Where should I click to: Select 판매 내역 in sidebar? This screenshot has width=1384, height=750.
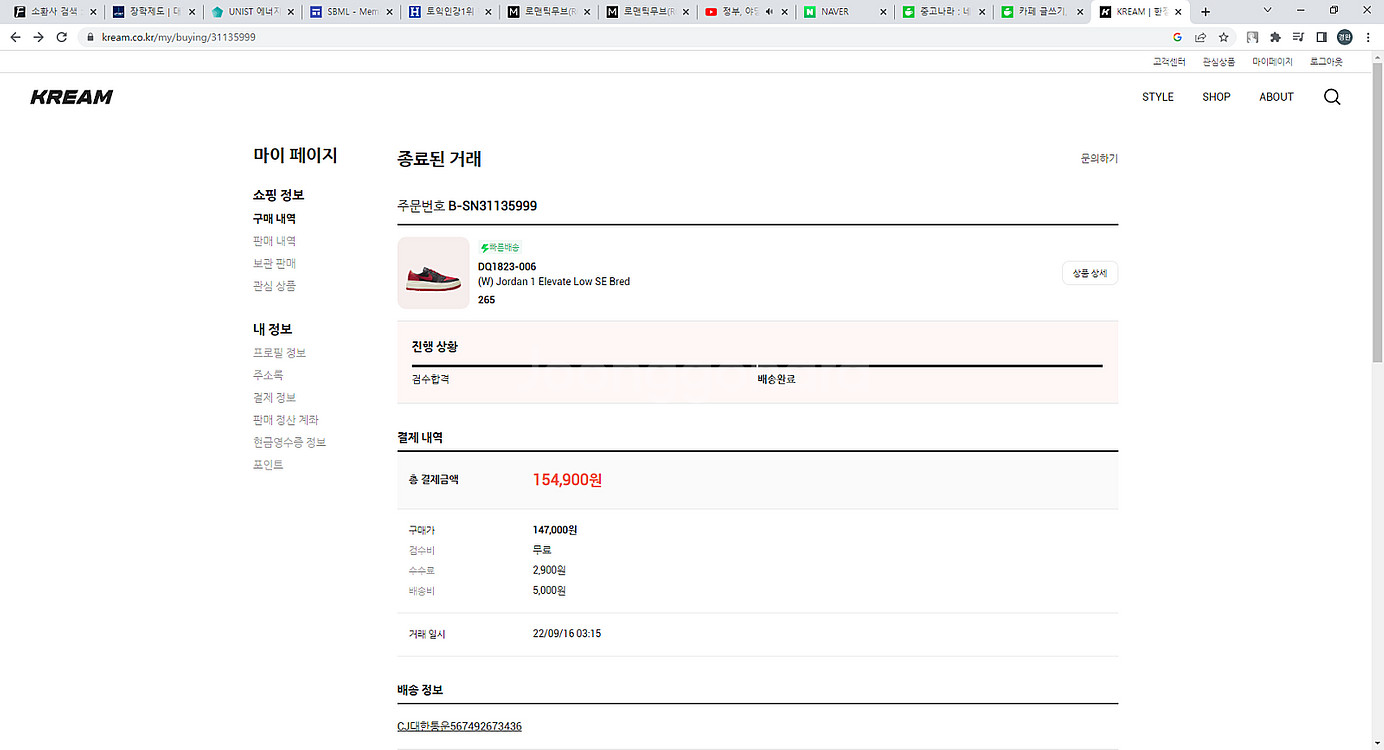(274, 241)
